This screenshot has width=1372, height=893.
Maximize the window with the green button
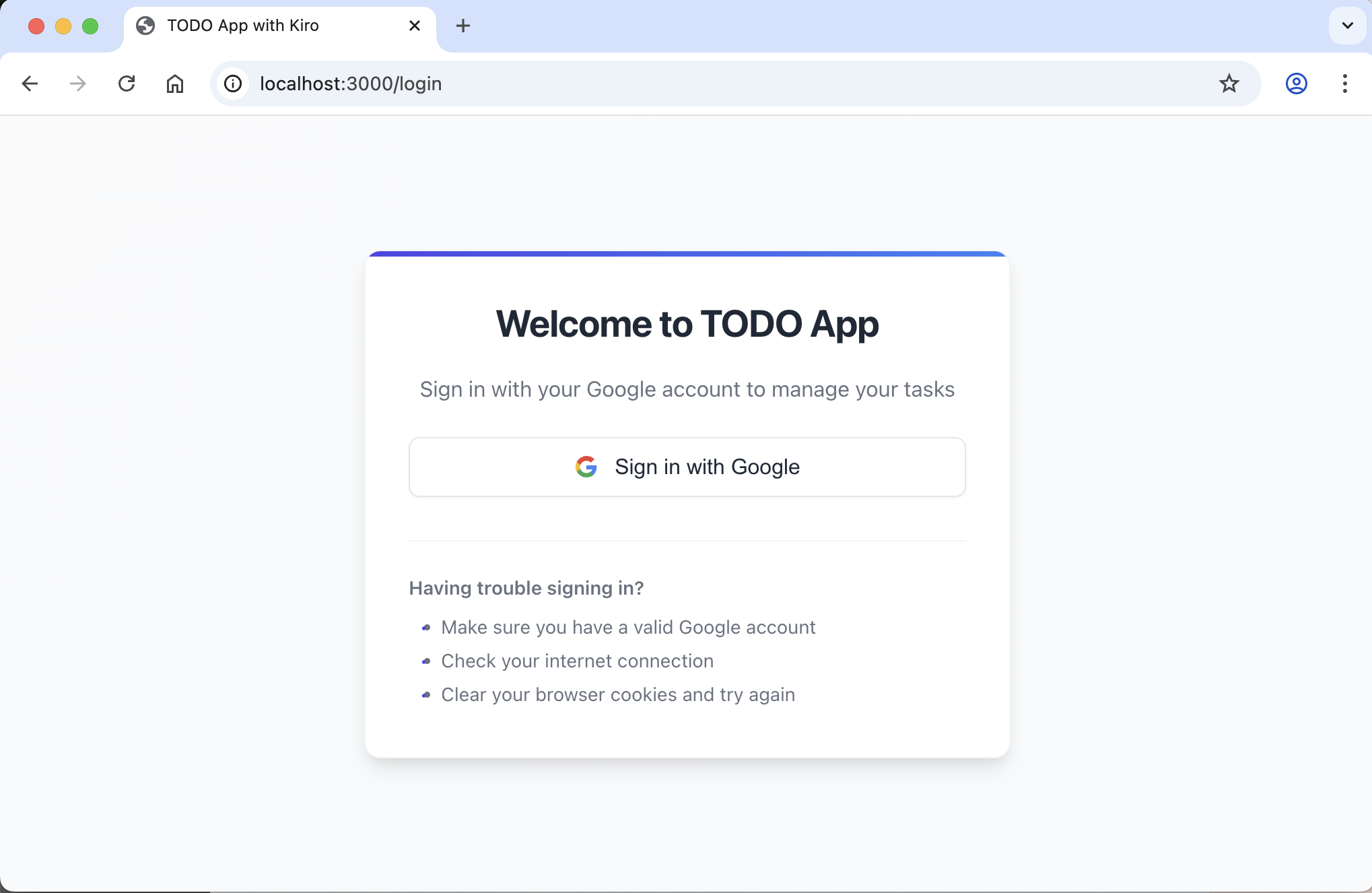click(x=90, y=26)
